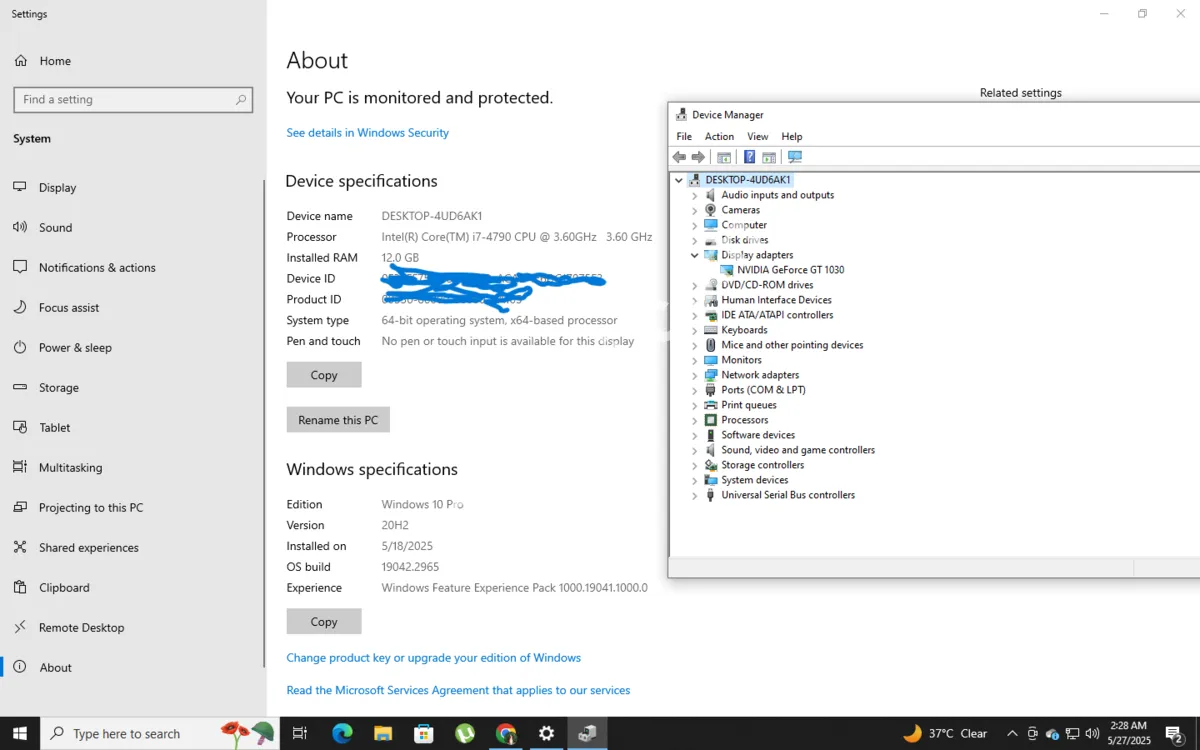Image resolution: width=1200 pixels, height=750 pixels.
Task: Collapse the Display adapters node
Action: click(x=694, y=255)
